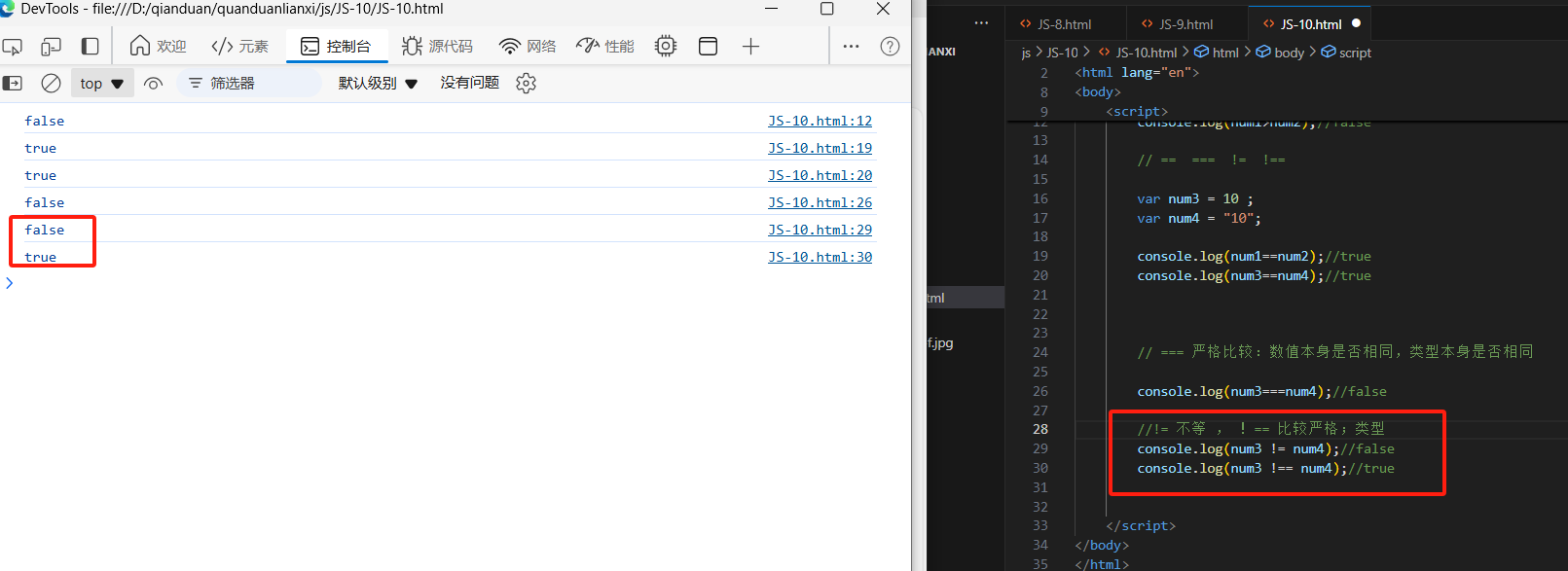
Task: Switch to the Elements (元素) tab
Action: tap(240, 47)
